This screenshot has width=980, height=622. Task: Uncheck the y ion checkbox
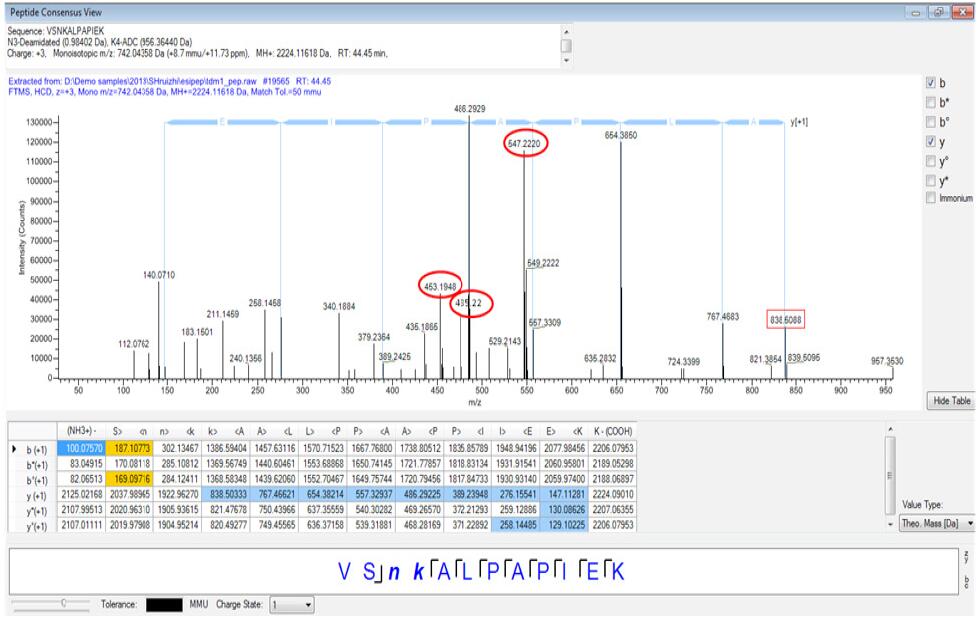(x=932, y=141)
